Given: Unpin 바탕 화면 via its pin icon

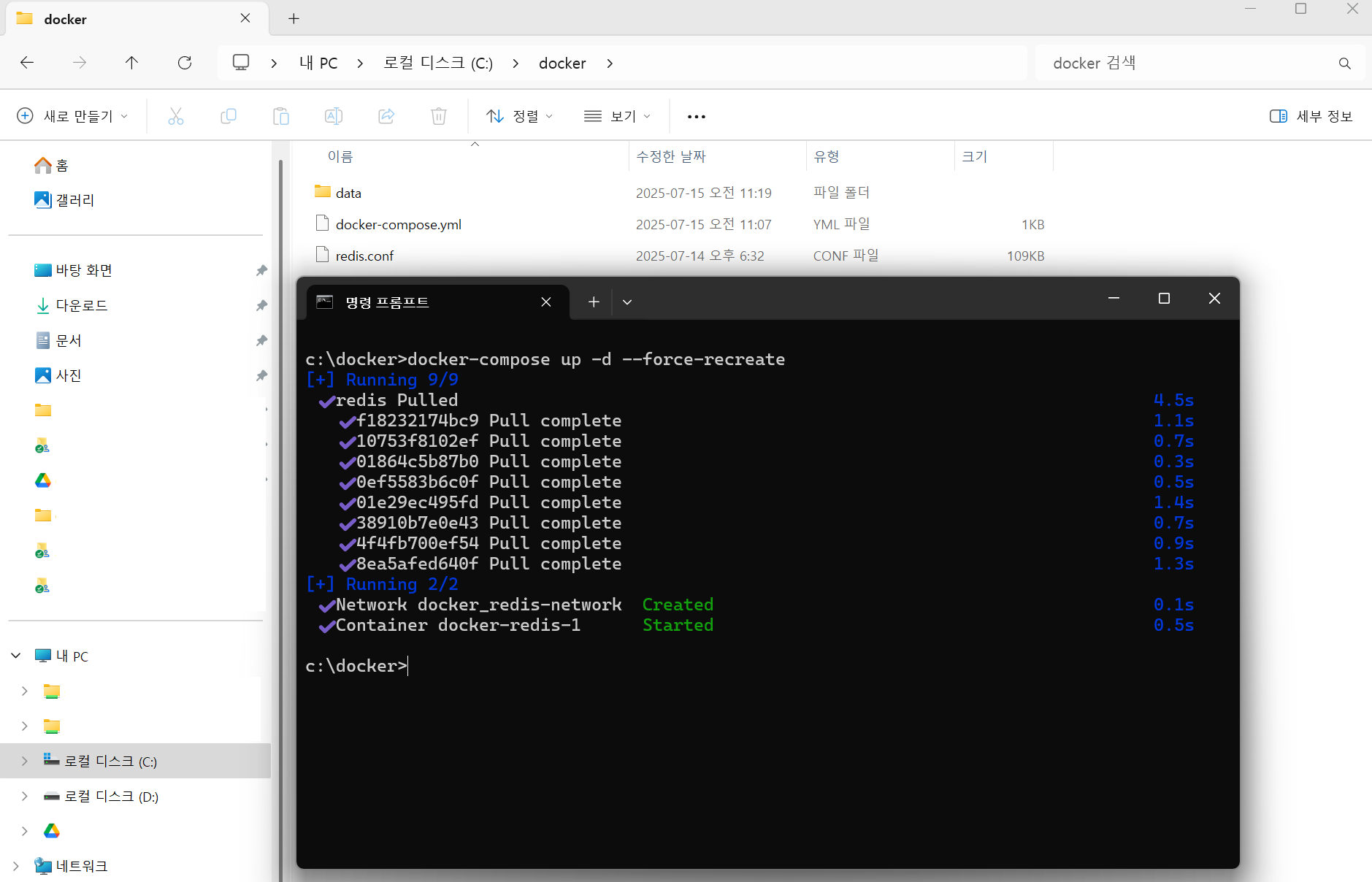Looking at the screenshot, I should point(261,270).
